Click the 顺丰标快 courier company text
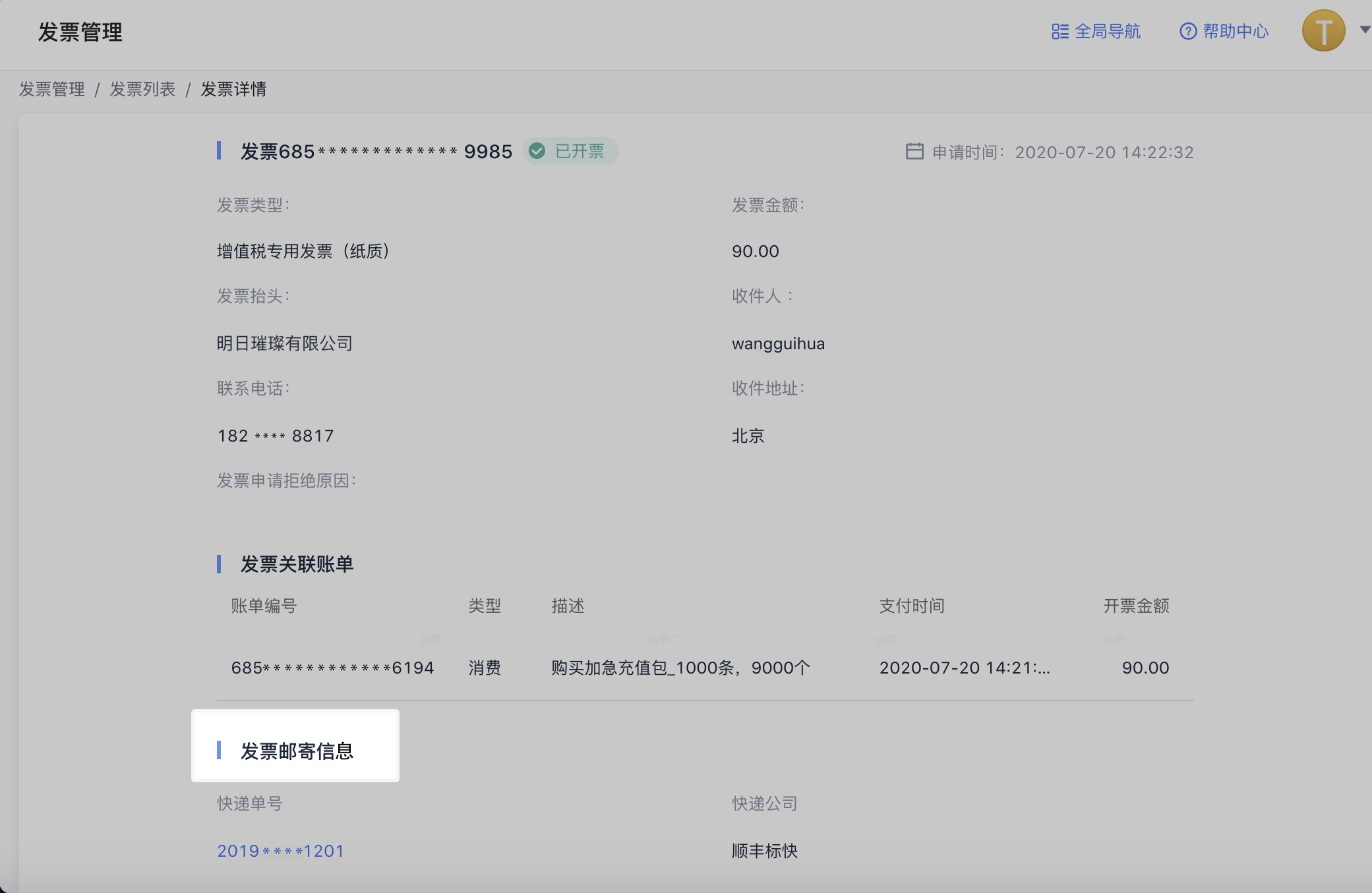Screen dimensions: 1372x893 pos(763,851)
